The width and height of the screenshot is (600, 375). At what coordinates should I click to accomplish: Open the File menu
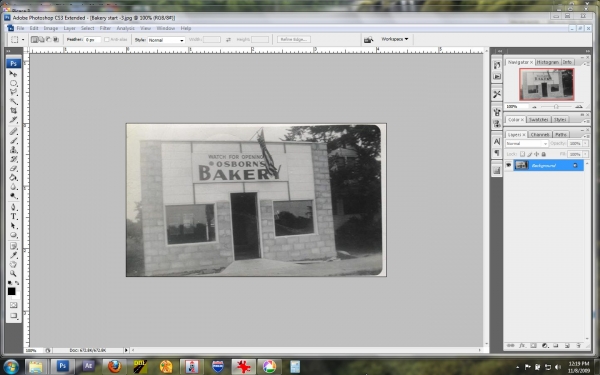[20, 28]
